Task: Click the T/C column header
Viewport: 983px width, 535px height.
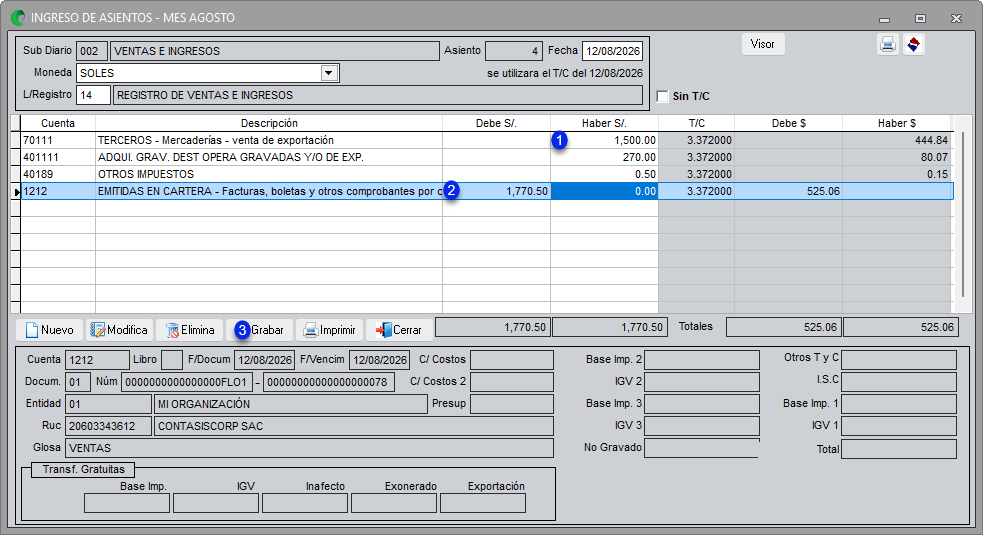Action: [697, 124]
